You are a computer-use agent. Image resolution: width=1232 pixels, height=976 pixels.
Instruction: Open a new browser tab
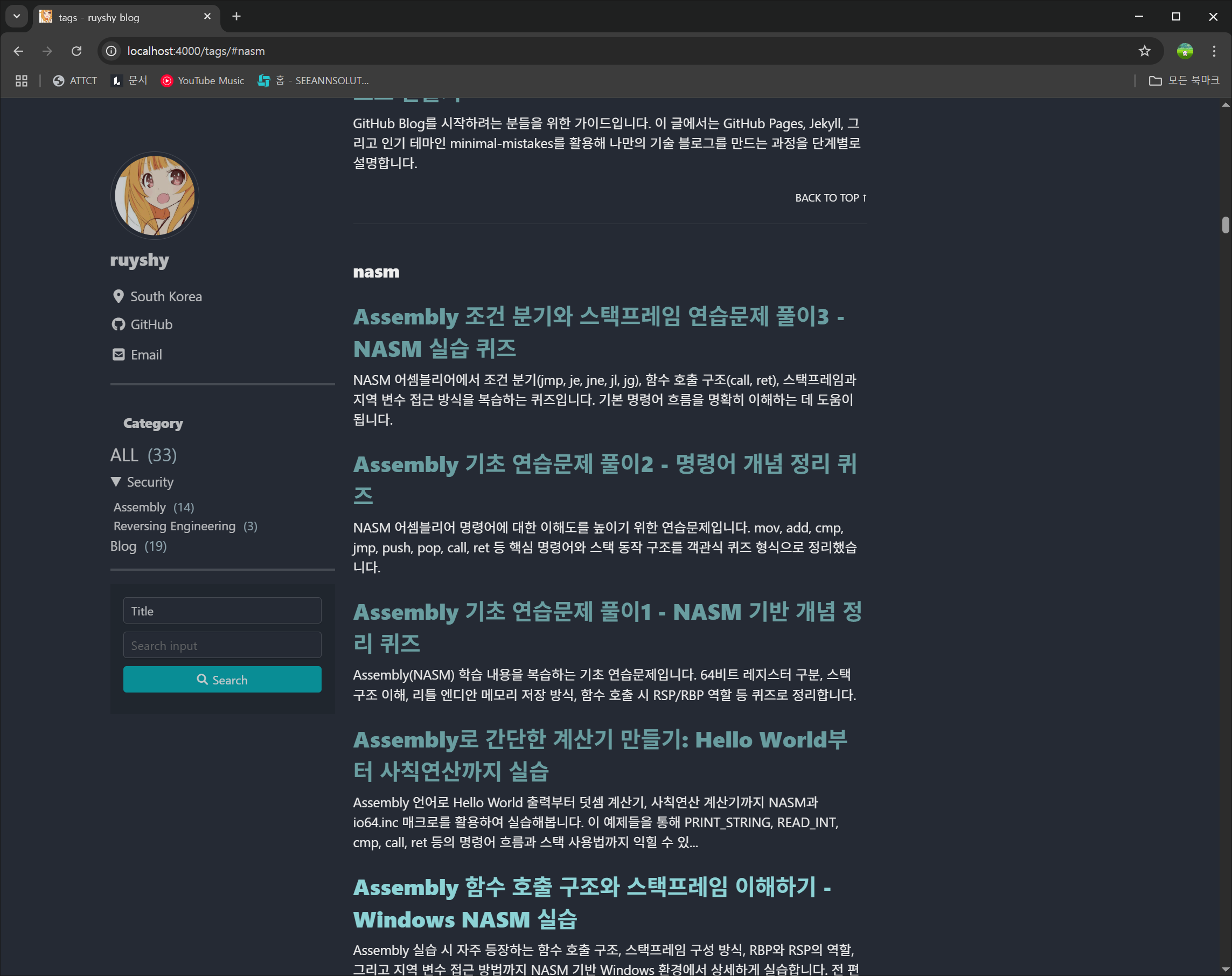236,17
